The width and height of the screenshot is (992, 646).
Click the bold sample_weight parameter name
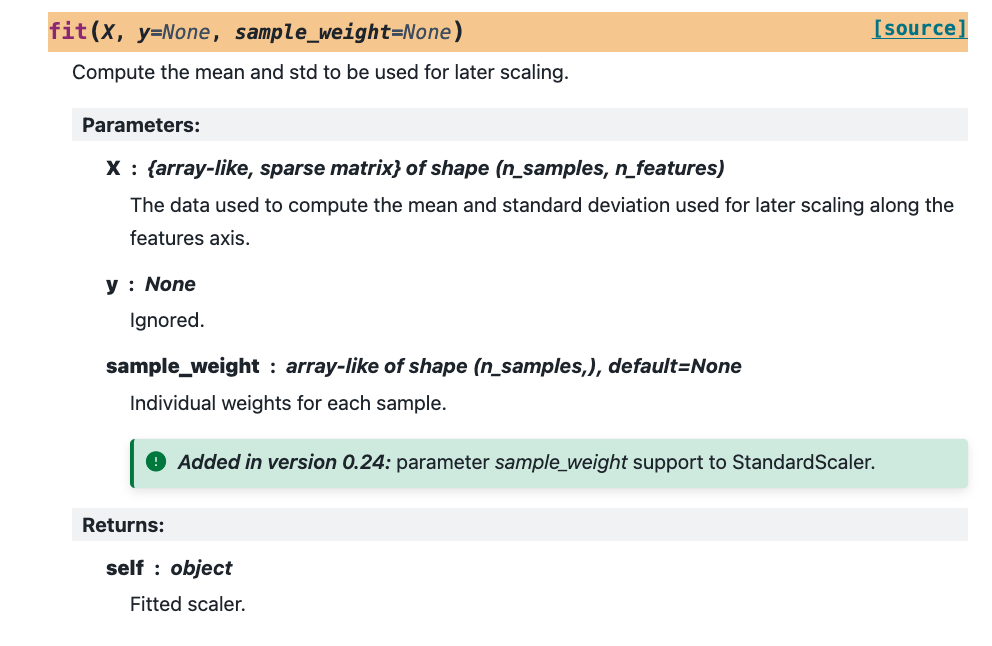183,366
